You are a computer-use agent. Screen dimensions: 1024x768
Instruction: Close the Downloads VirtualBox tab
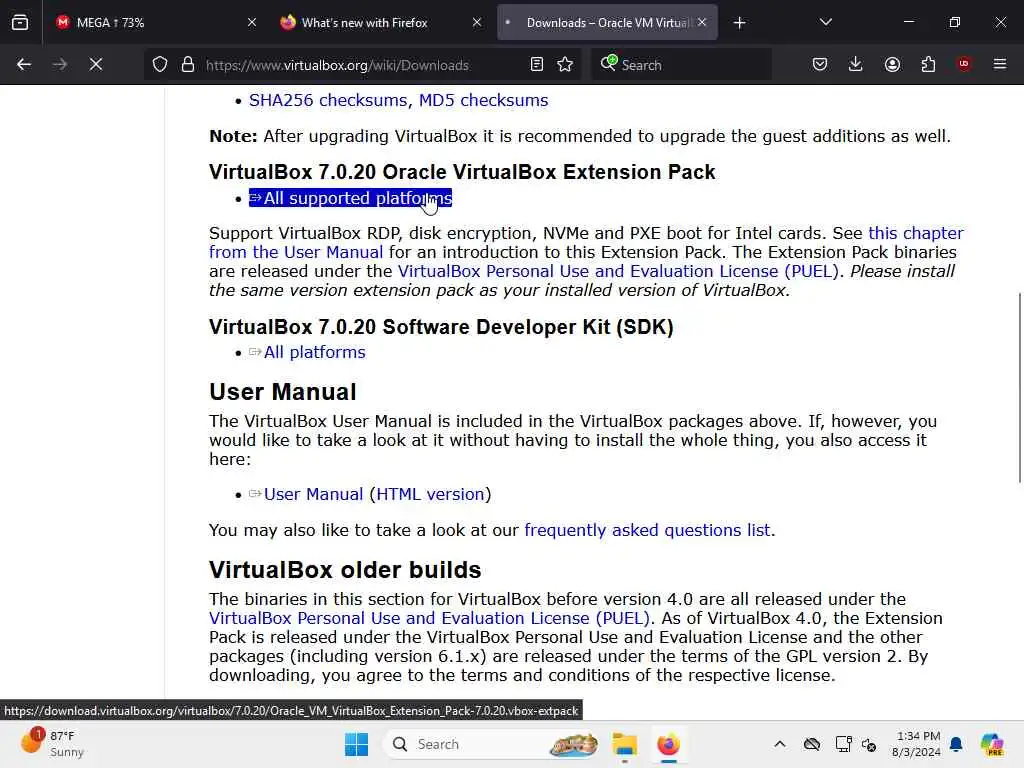point(702,23)
